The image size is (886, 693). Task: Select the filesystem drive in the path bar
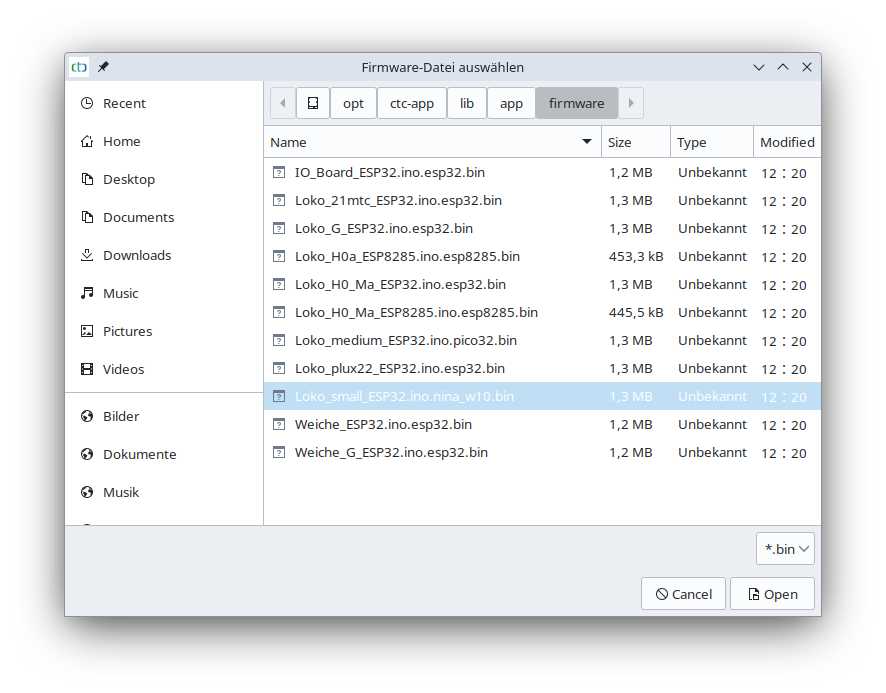[x=313, y=102]
